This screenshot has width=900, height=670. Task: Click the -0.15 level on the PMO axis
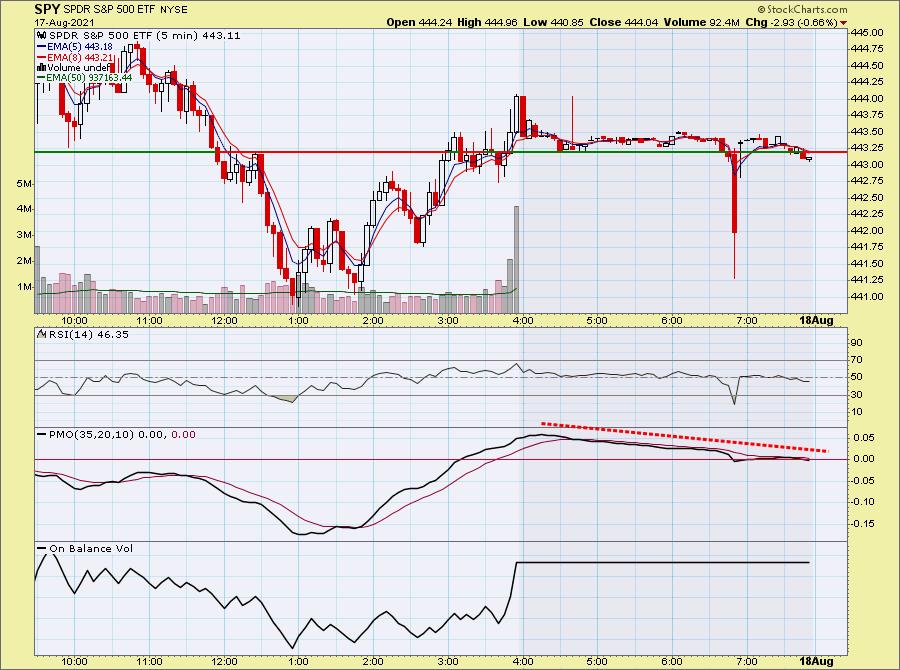862,524
